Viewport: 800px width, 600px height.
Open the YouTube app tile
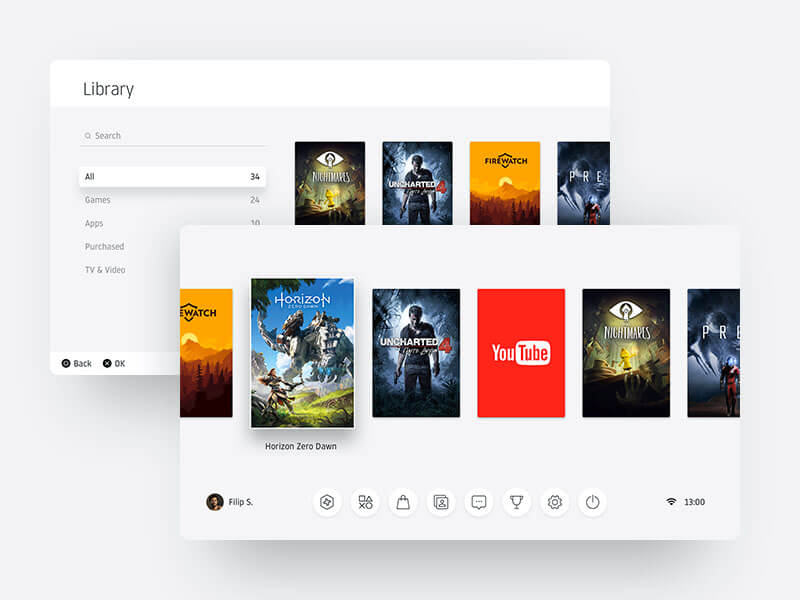521,353
